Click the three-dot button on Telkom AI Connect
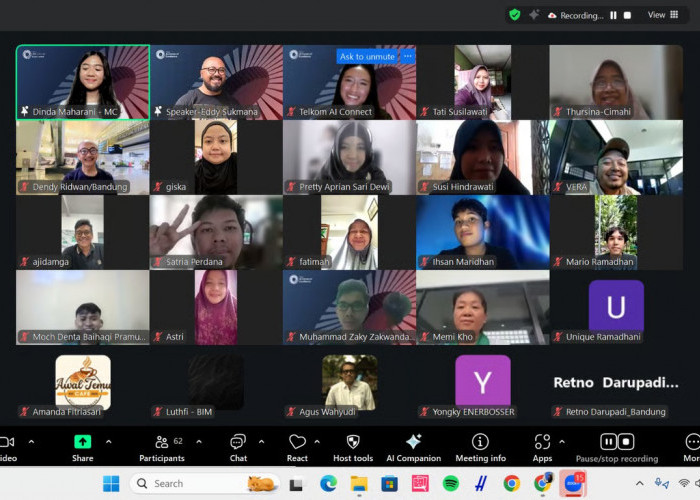 (x=407, y=57)
